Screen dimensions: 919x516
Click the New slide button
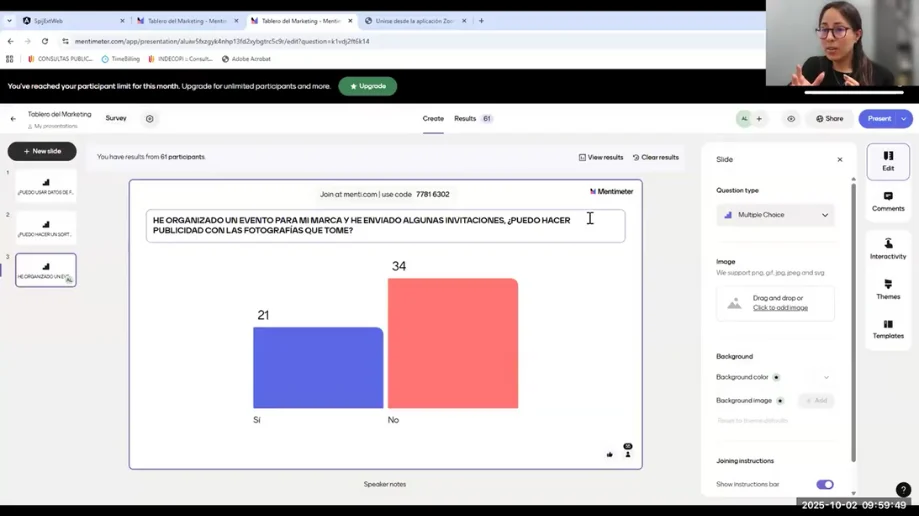pyautogui.click(x=42, y=151)
